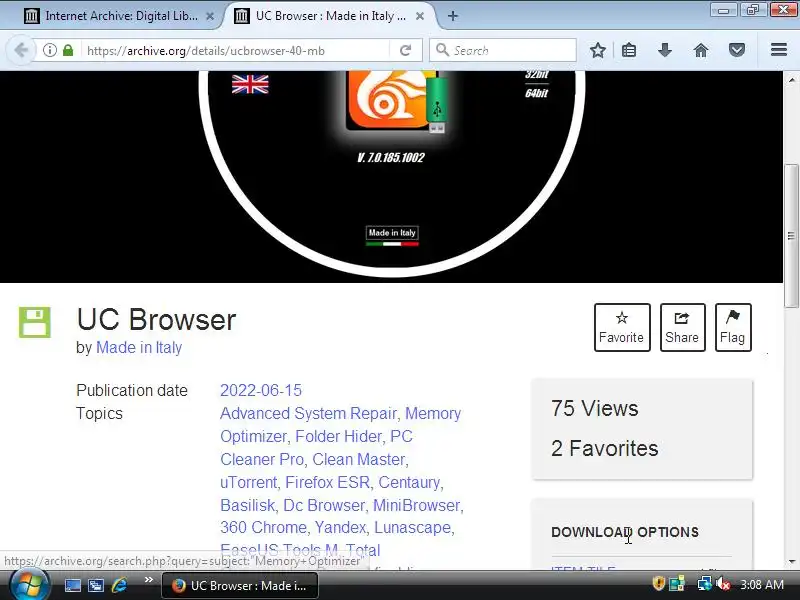The height and width of the screenshot is (600, 800).
Task: Close the Internet Archive: Digital Library tab
Action: pyautogui.click(x=210, y=16)
